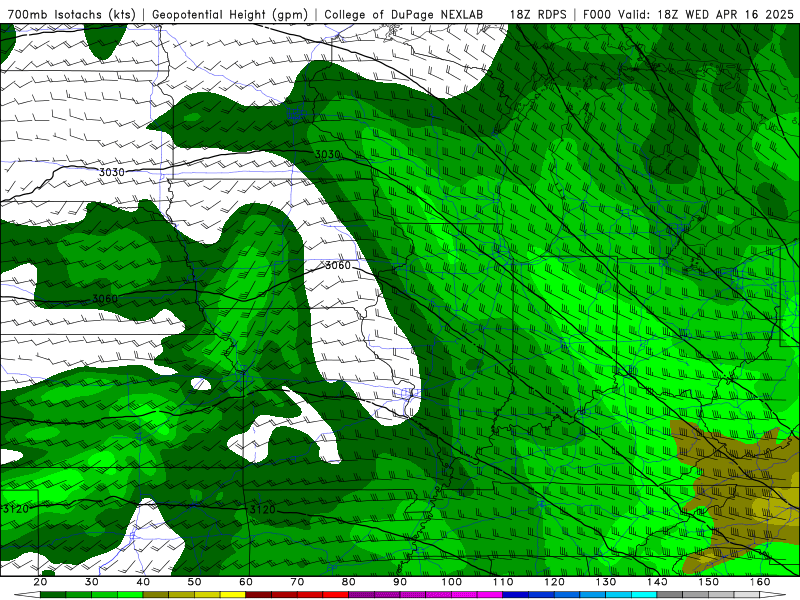Click the cyan swatch just below 140 knots
Viewport: 800px width, 600px height.
[644, 594]
